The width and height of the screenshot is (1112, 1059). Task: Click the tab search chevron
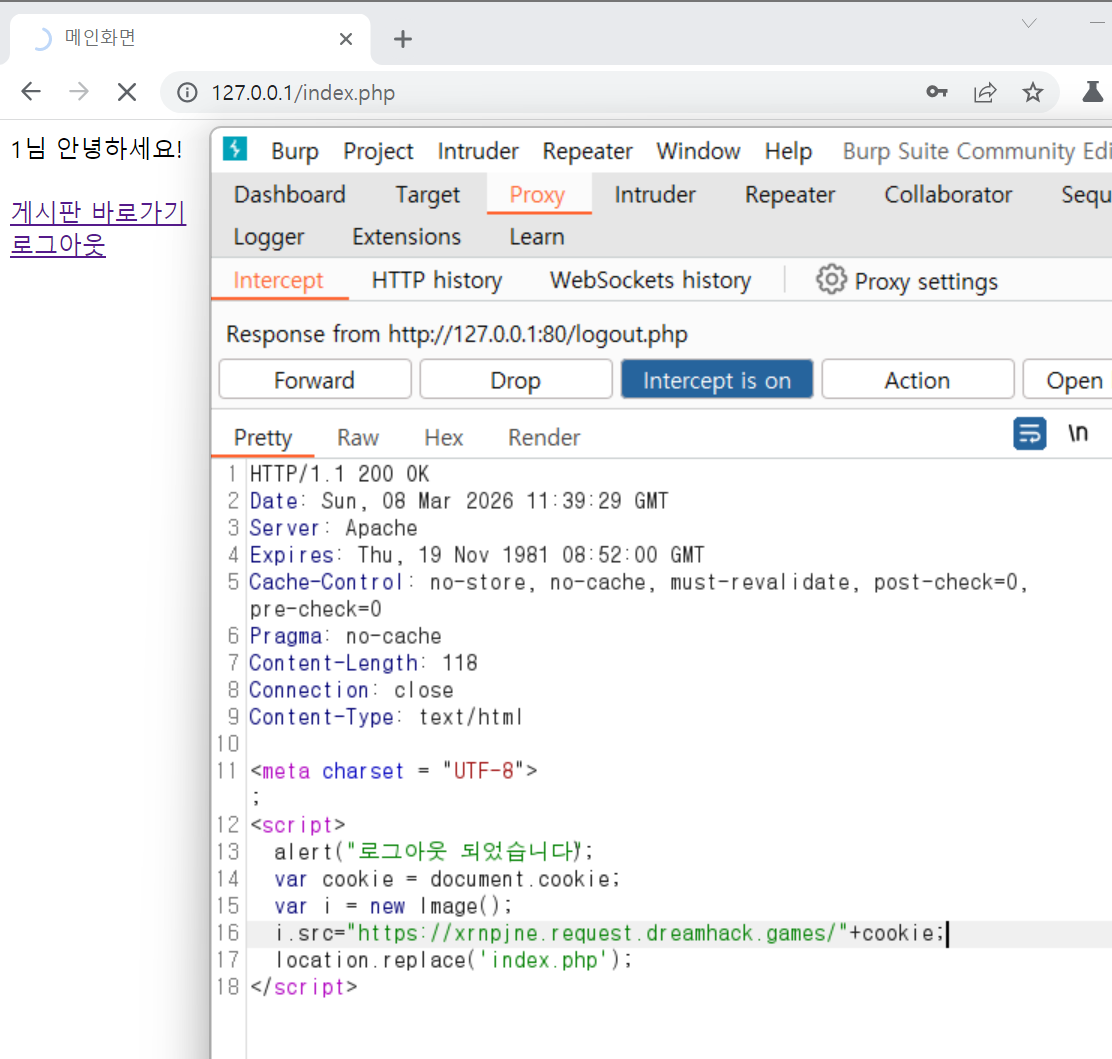1029,23
